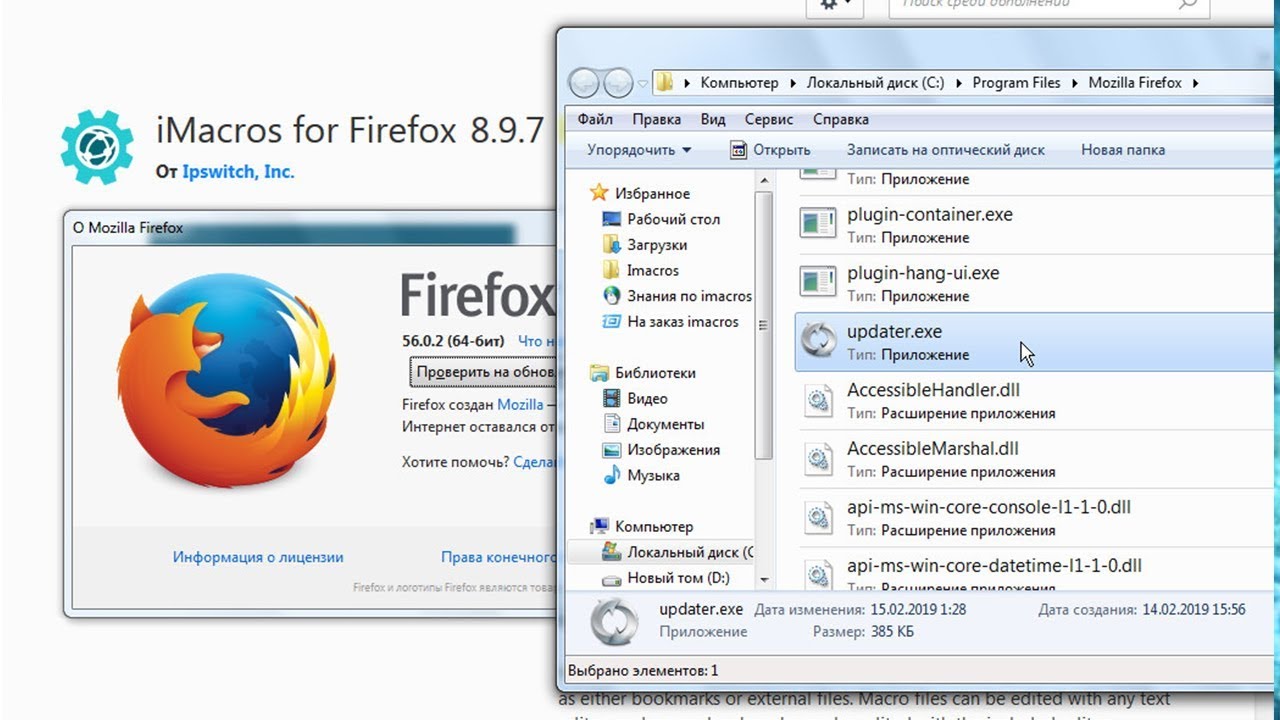
Task: Click the Рабочий стол desktop icon
Action: [611, 219]
